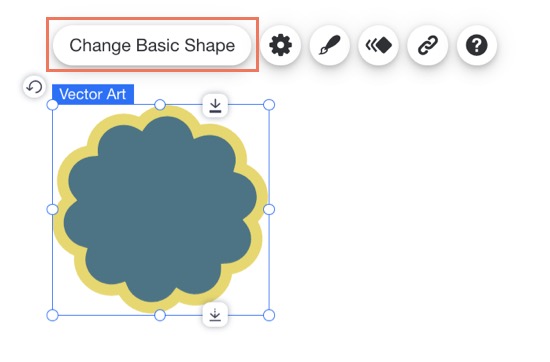
Task: Click the right-middle resize handle
Action: (x=269, y=209)
